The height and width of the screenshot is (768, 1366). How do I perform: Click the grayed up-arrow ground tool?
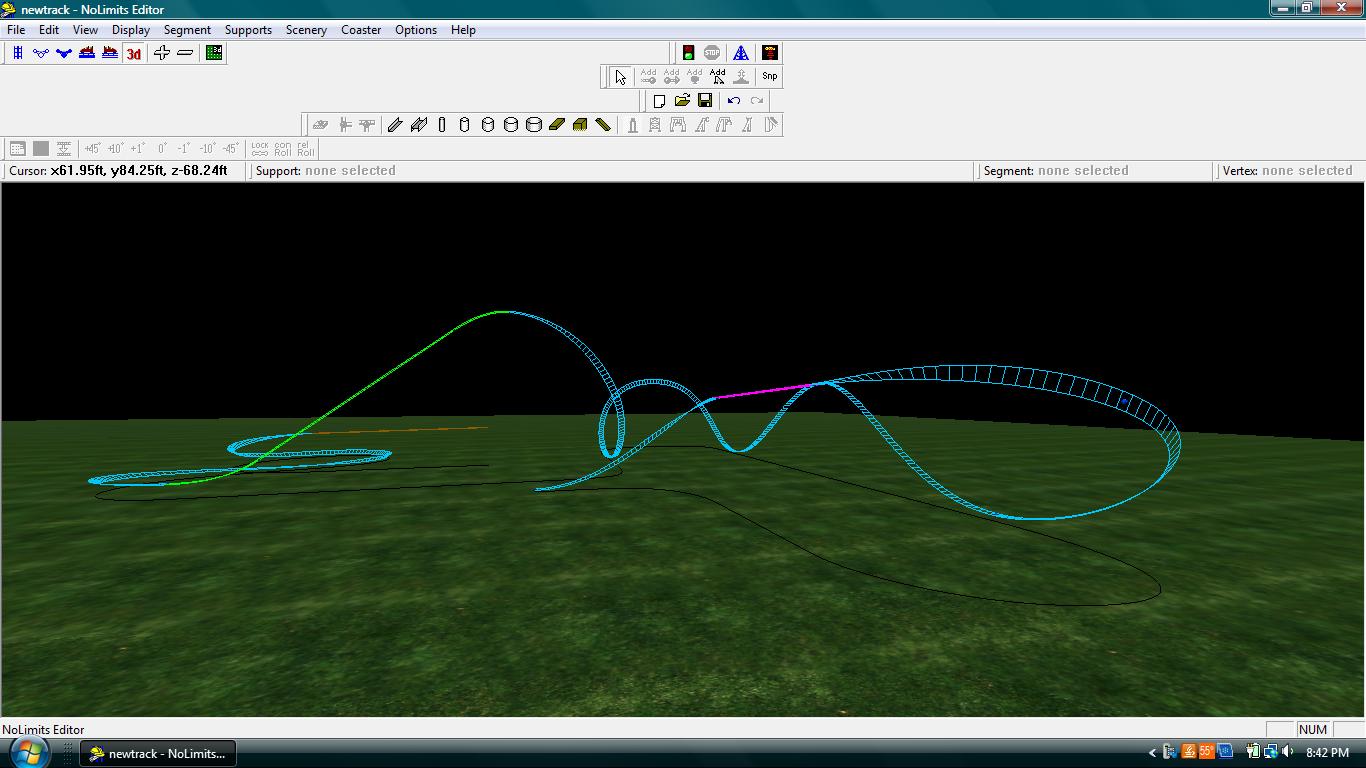(x=741, y=77)
